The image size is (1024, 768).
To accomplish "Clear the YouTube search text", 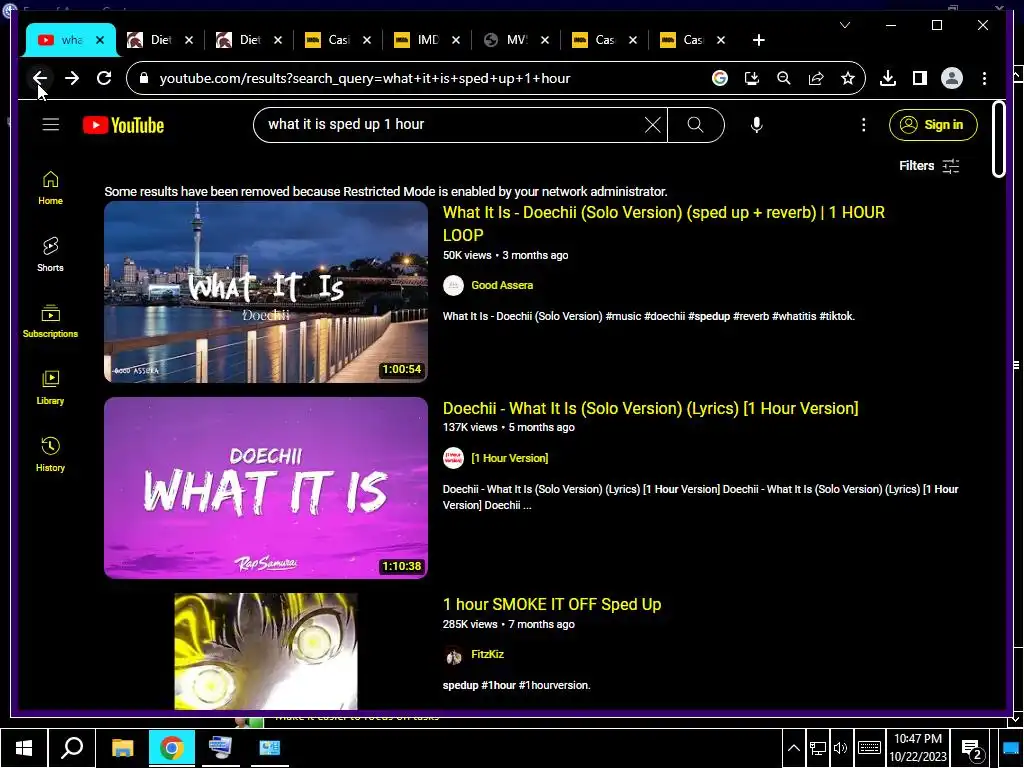I will [x=652, y=125].
